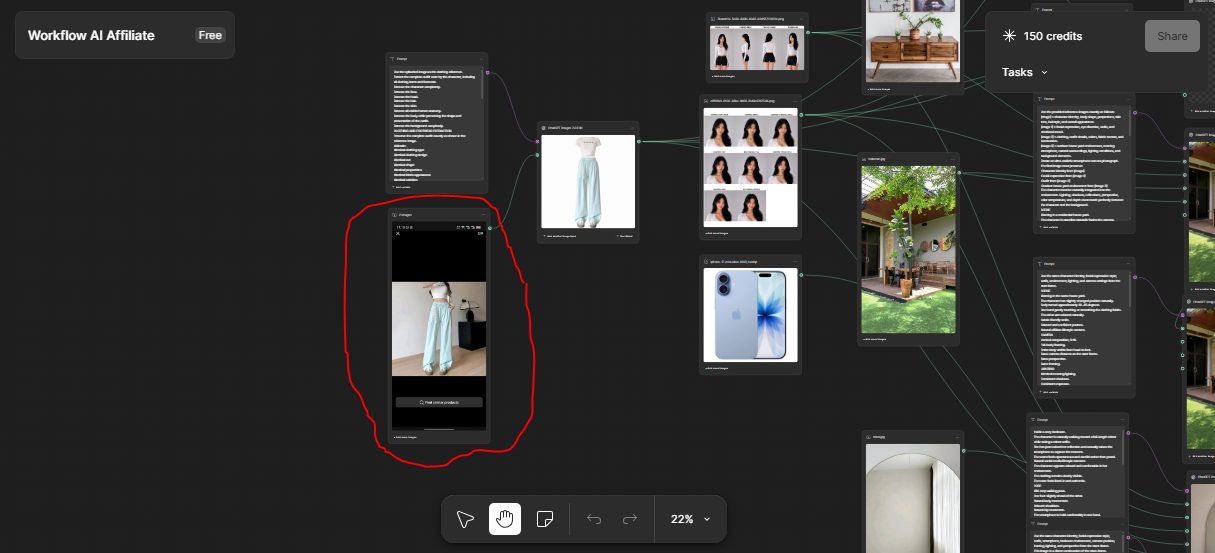
Task: Select the arched mirror image node
Action: [912, 498]
